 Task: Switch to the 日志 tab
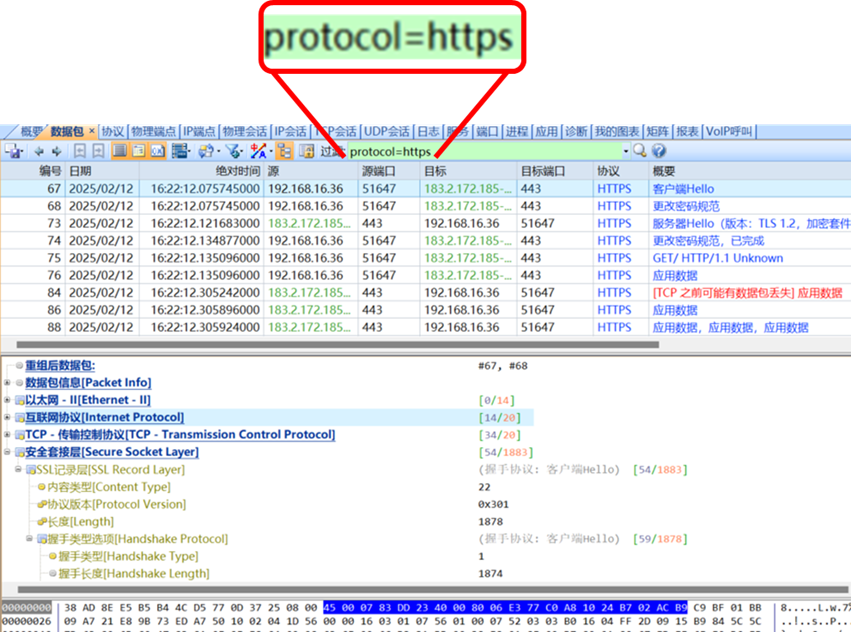click(428, 131)
